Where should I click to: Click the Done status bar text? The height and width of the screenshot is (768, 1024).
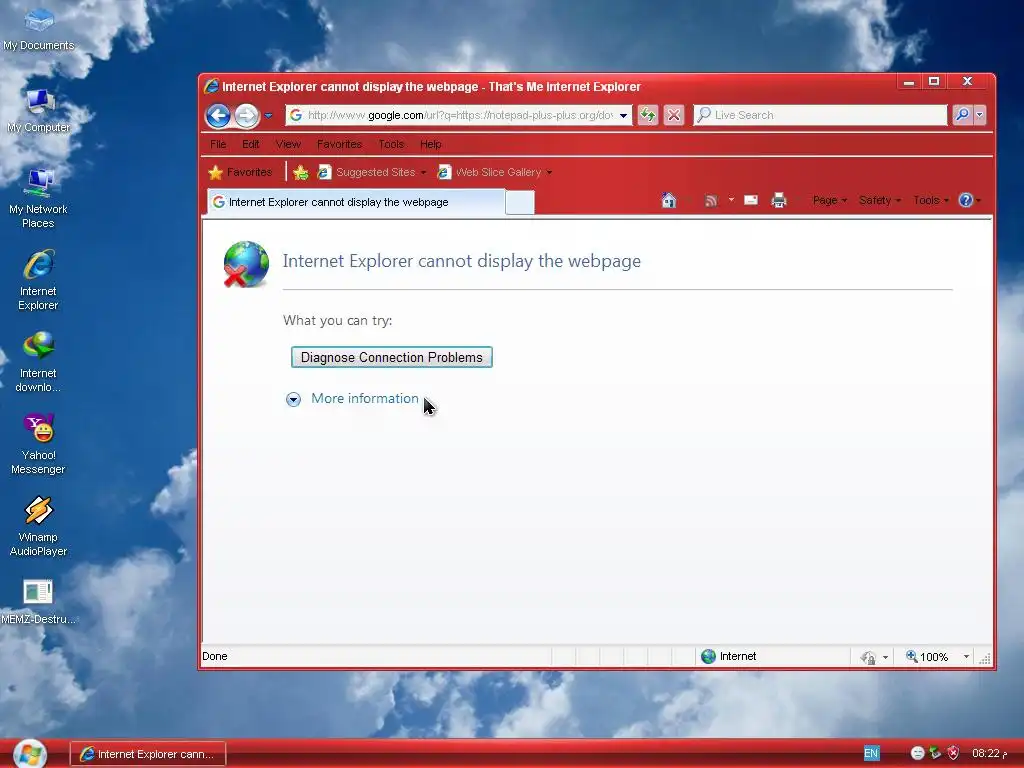[215, 656]
